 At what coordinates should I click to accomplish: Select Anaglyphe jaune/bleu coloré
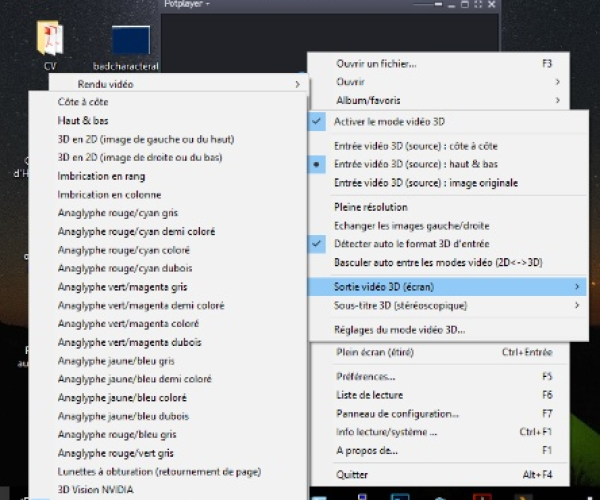coord(168,398)
